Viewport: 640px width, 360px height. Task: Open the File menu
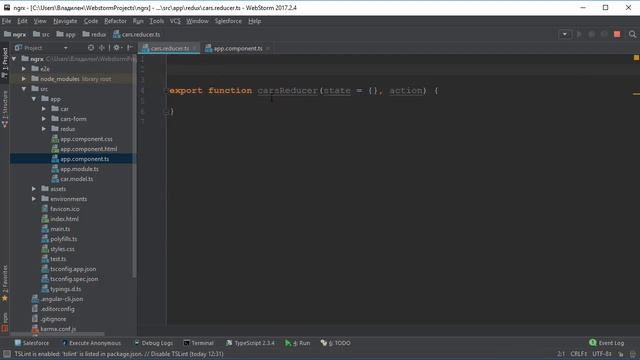click(x=7, y=21)
